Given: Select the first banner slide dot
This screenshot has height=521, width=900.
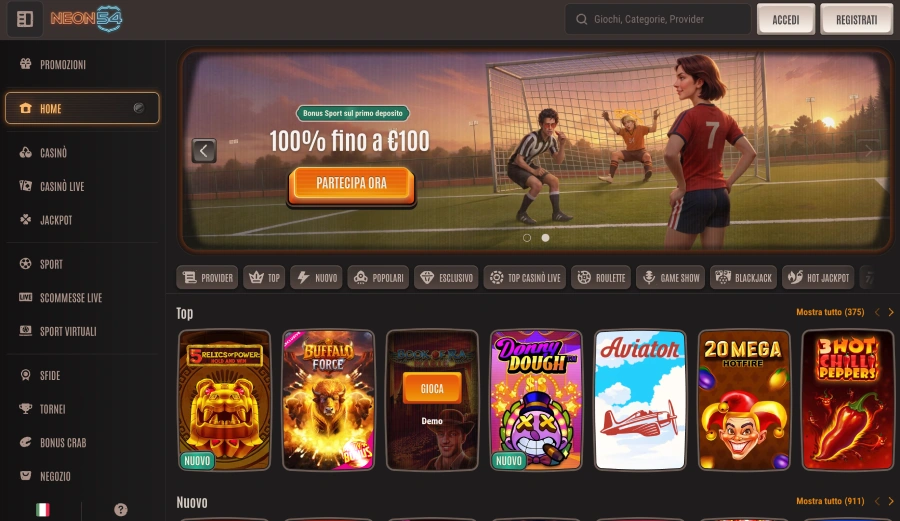Looking at the screenshot, I should pos(527,238).
